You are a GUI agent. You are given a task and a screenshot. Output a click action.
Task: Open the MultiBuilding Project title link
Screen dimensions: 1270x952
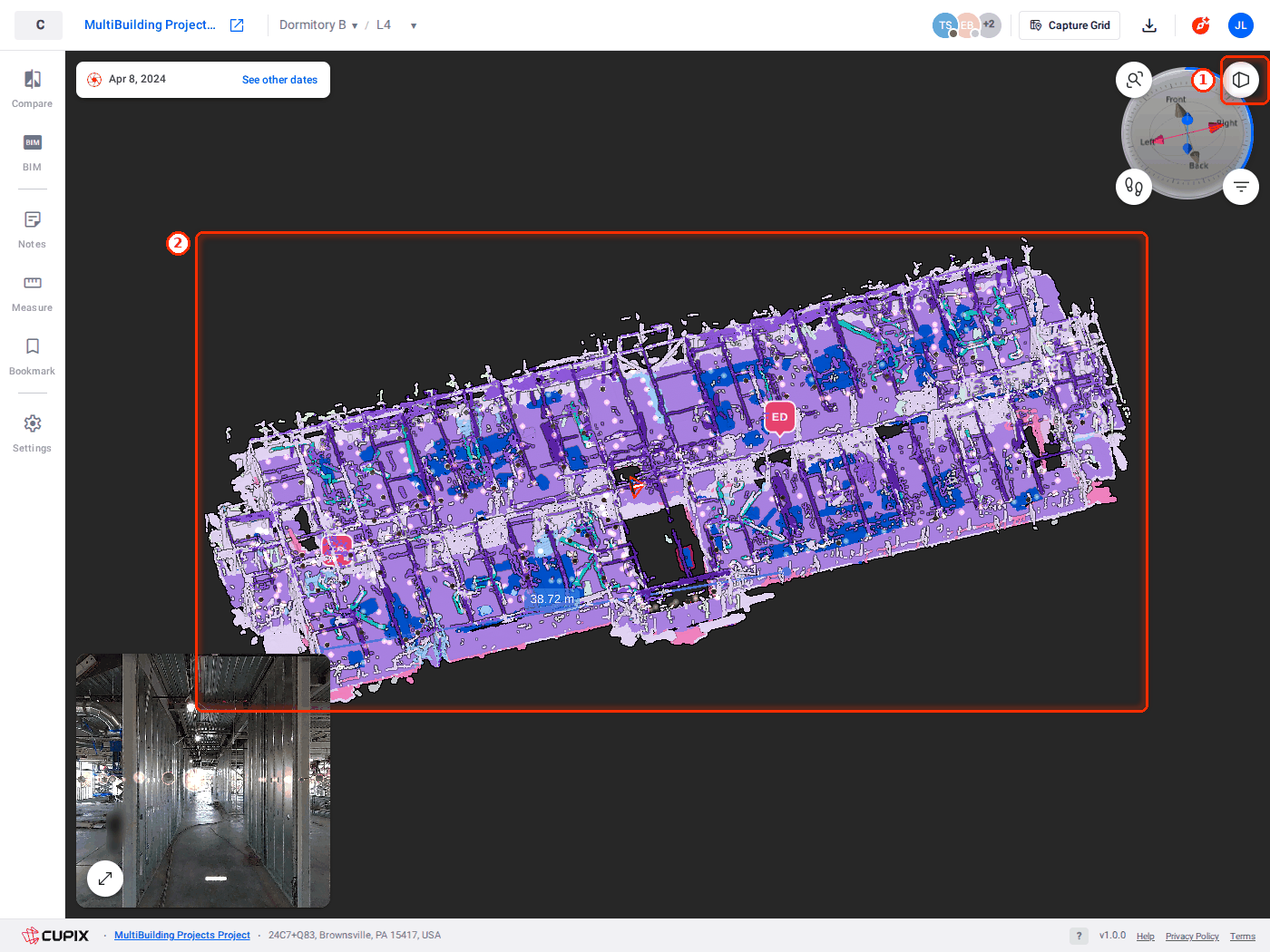tap(150, 25)
